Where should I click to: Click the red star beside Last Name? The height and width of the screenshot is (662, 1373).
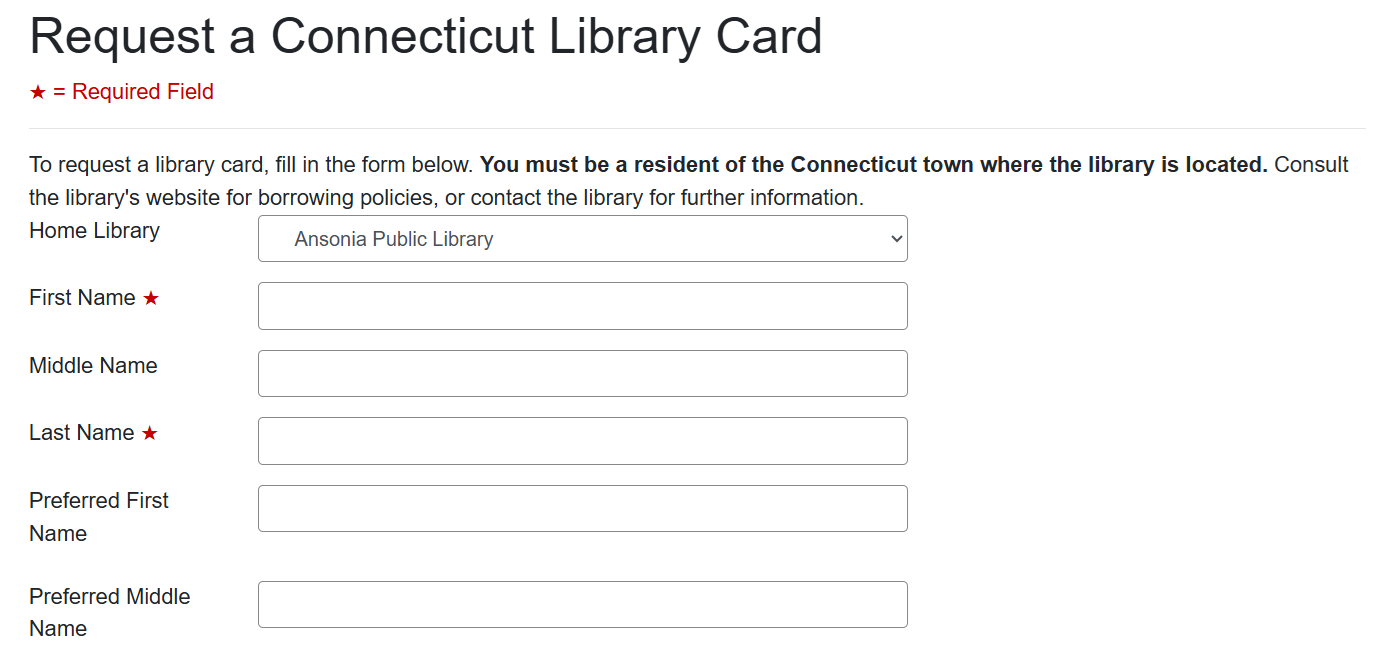150,433
